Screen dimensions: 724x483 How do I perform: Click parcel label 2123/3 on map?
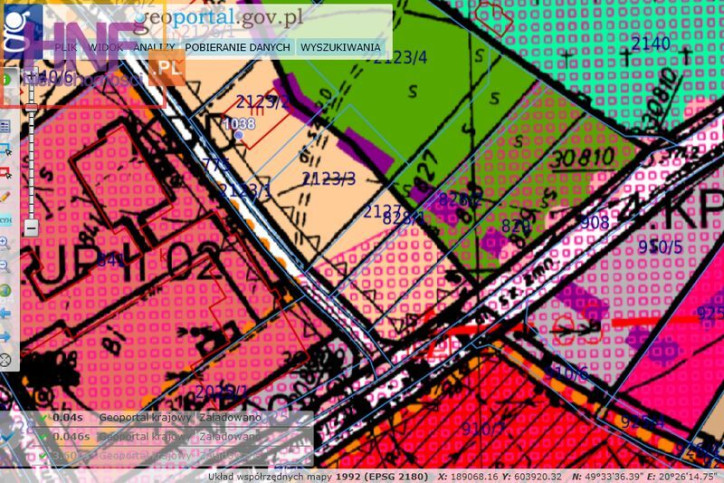pos(329,179)
